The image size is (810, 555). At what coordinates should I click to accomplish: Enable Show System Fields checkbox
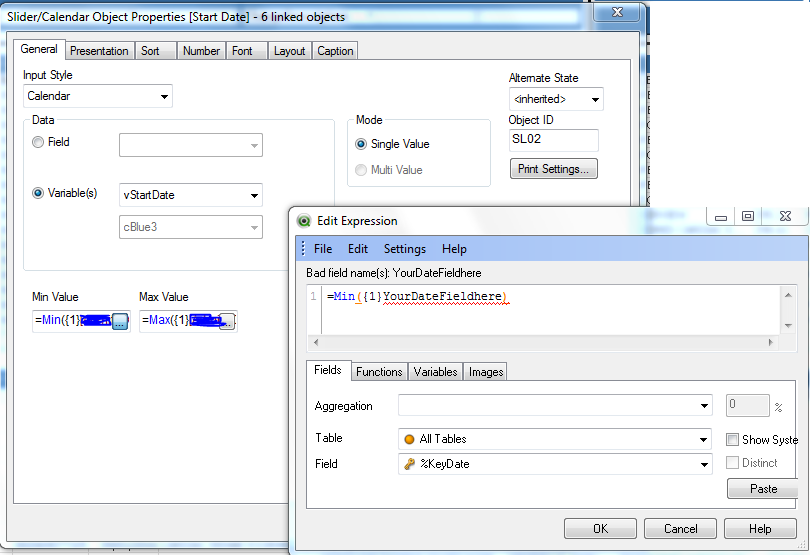(x=732, y=440)
